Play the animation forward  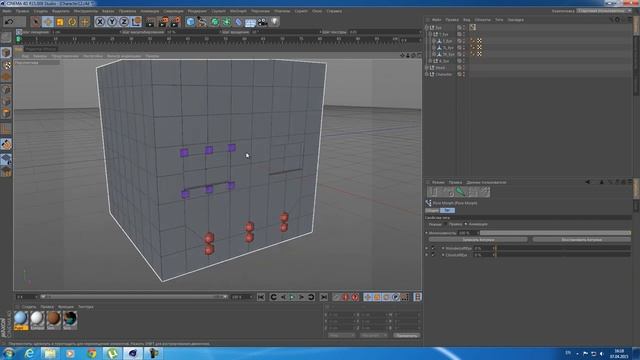coord(292,297)
